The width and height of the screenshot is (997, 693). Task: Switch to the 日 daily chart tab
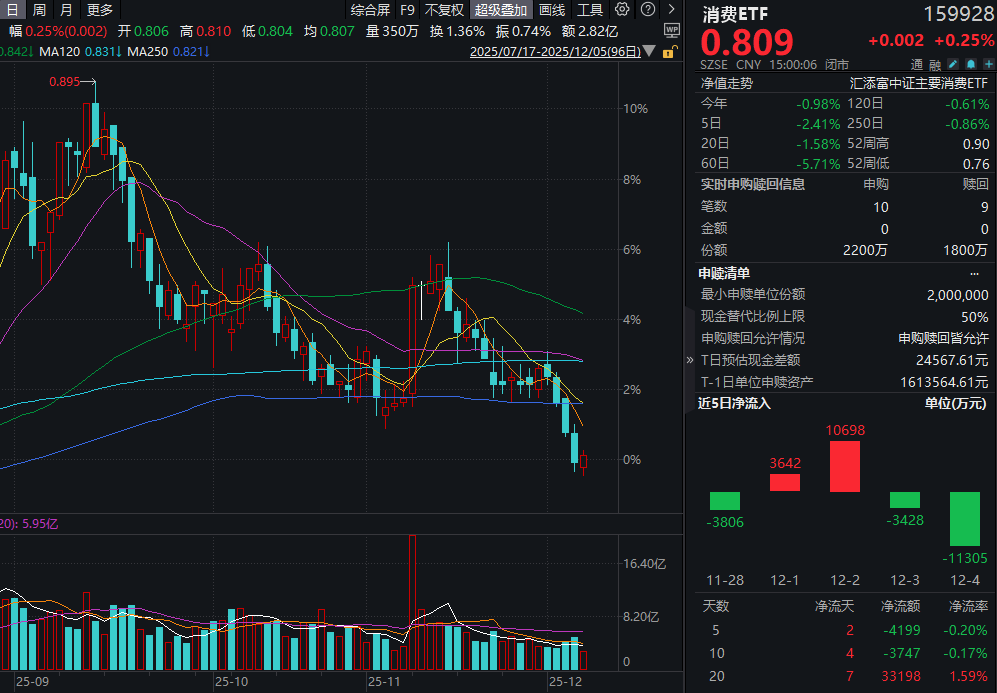(x=11, y=9)
